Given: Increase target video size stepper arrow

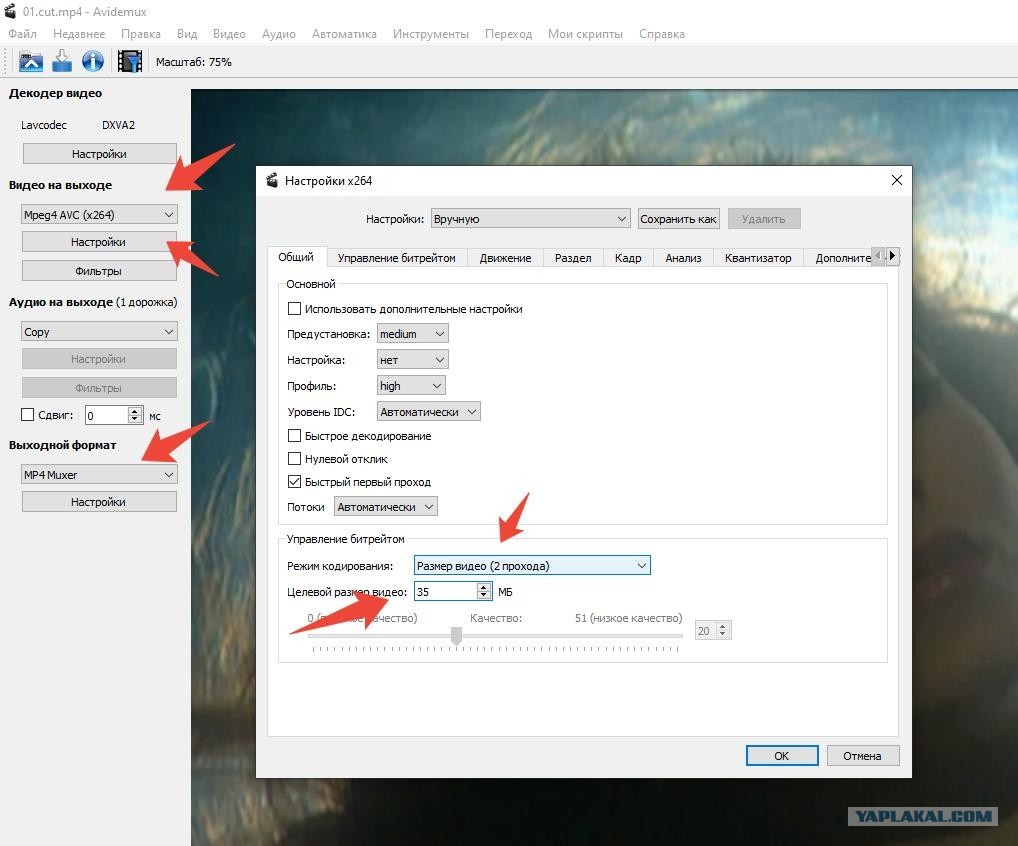Looking at the screenshot, I should (484, 587).
